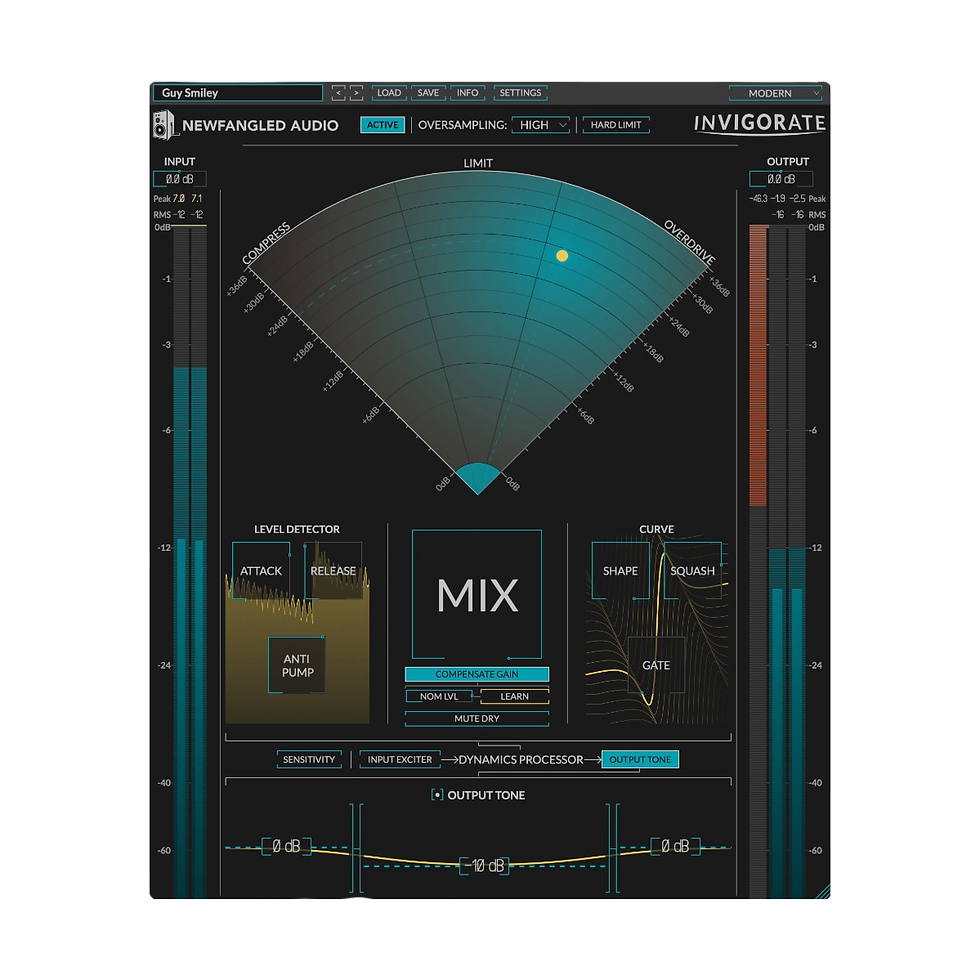The height and width of the screenshot is (980, 980).
Task: Click the ATTACK control box
Action: 261,570
